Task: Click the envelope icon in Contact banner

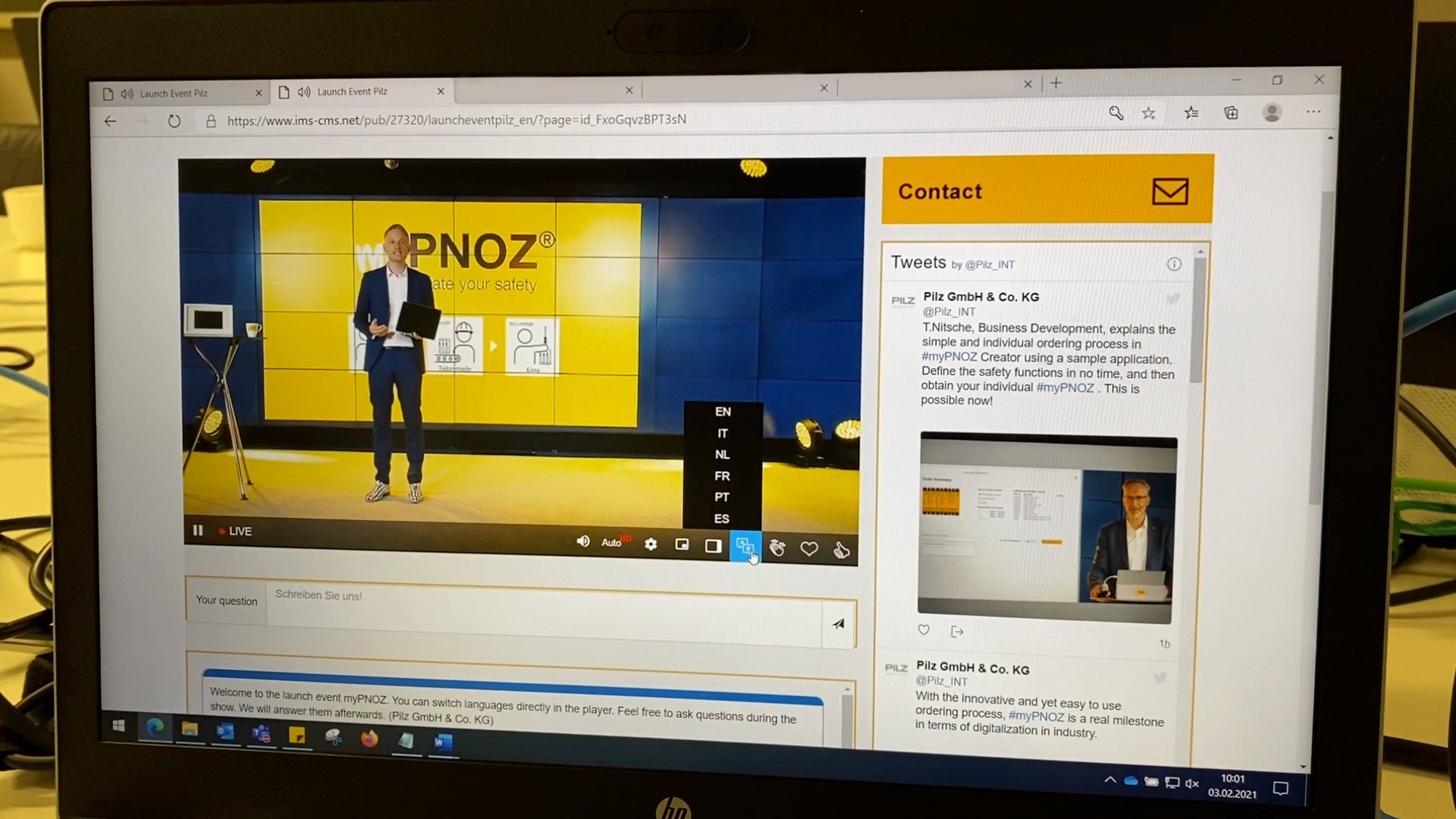Action: tap(1170, 191)
